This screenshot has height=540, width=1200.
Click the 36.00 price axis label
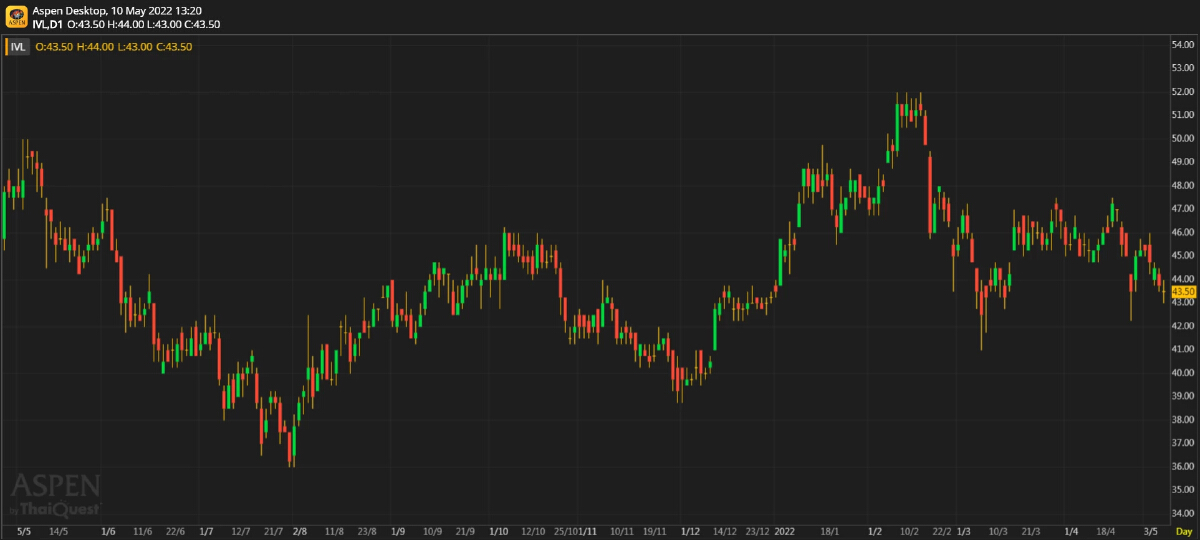tap(1184, 466)
